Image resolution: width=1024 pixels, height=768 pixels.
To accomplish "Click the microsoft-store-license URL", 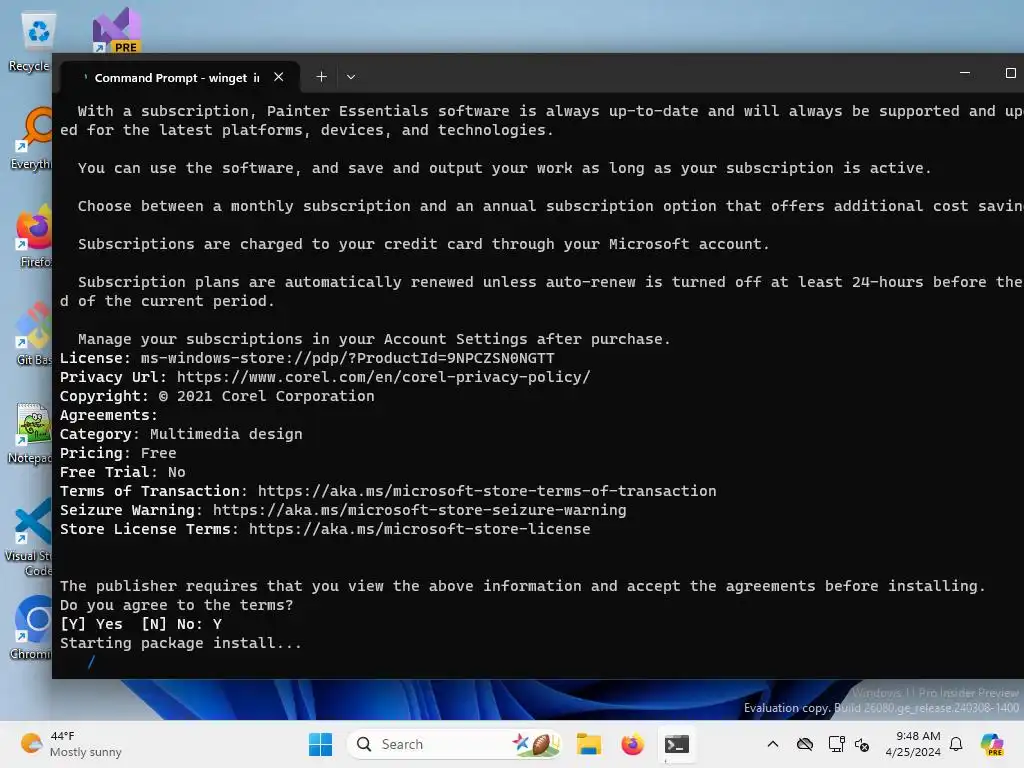I will click(419, 529).
